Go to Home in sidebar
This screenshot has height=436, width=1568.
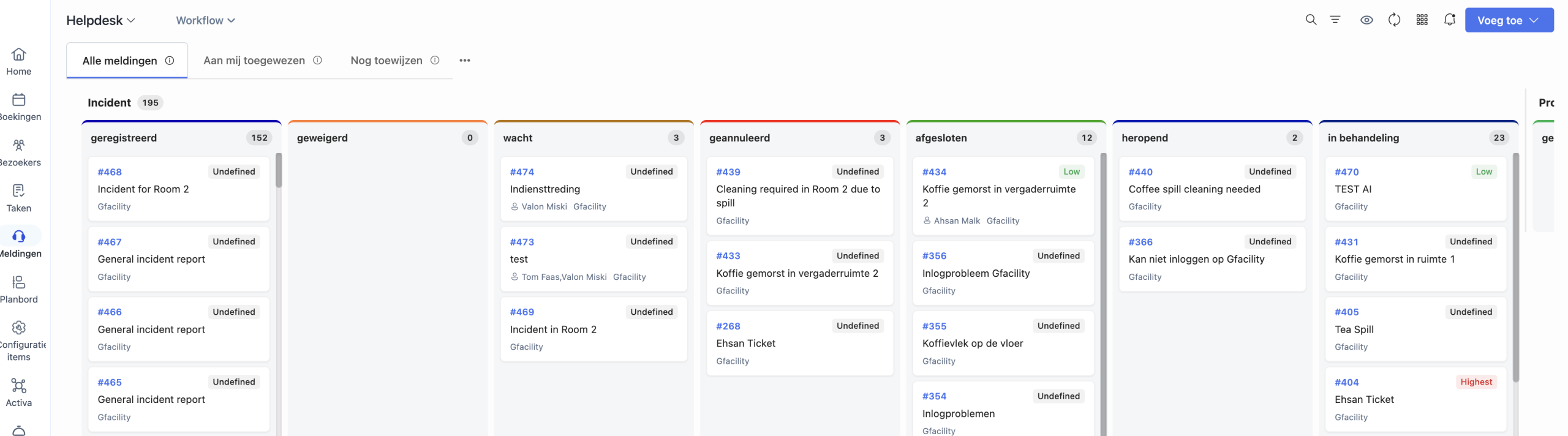pyautogui.click(x=19, y=62)
